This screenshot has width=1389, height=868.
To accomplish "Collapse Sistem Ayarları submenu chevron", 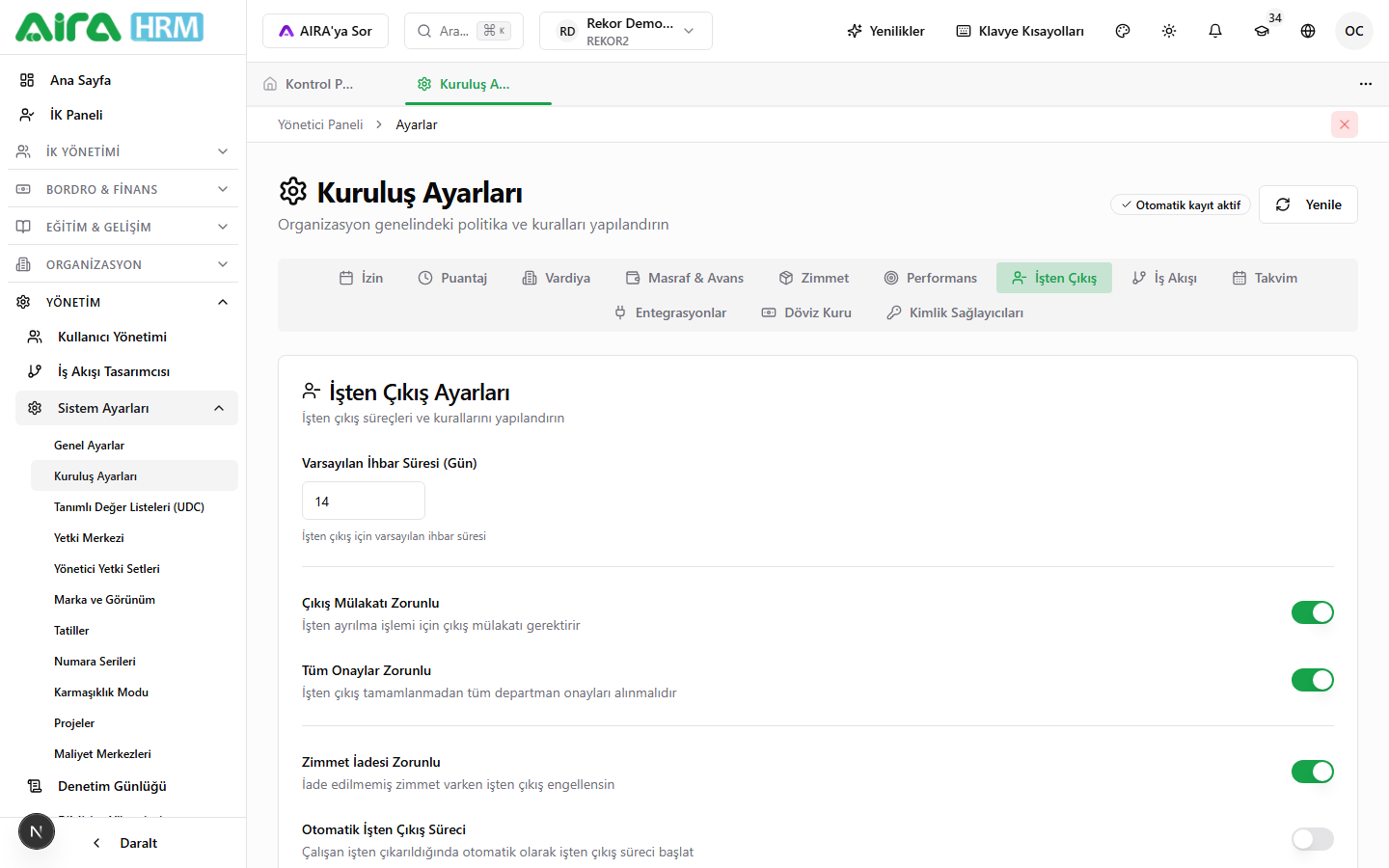I will [x=219, y=408].
